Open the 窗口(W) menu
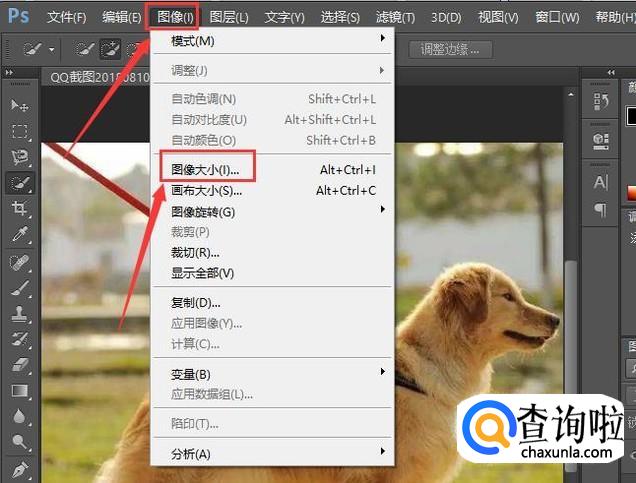This screenshot has width=636, height=483. 557,17
